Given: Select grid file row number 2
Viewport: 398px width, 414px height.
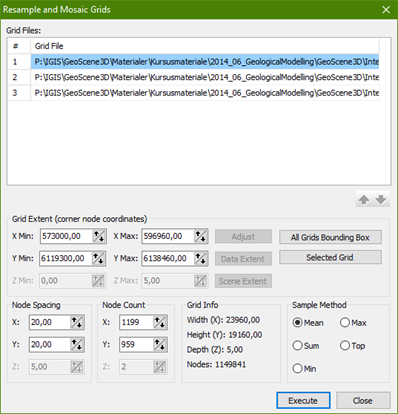Looking at the screenshot, I should pyautogui.click(x=194, y=77).
